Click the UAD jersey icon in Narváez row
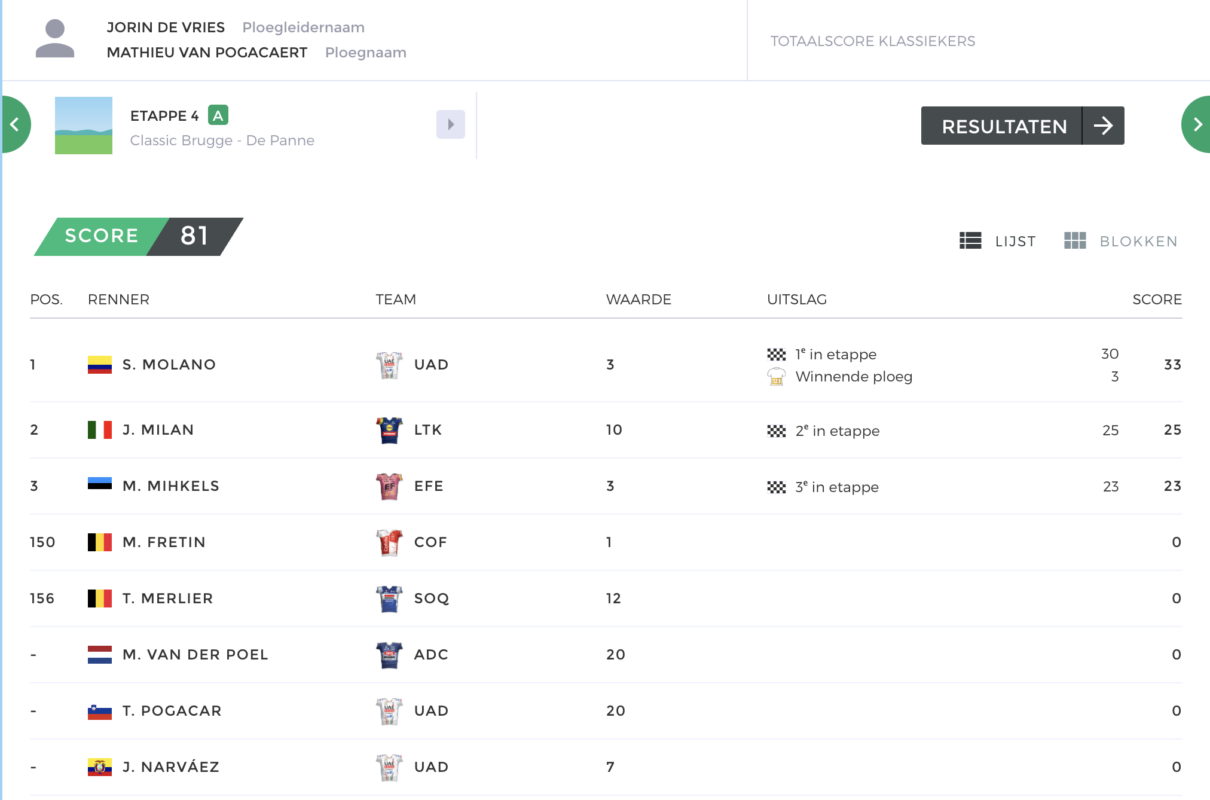 click(x=389, y=767)
